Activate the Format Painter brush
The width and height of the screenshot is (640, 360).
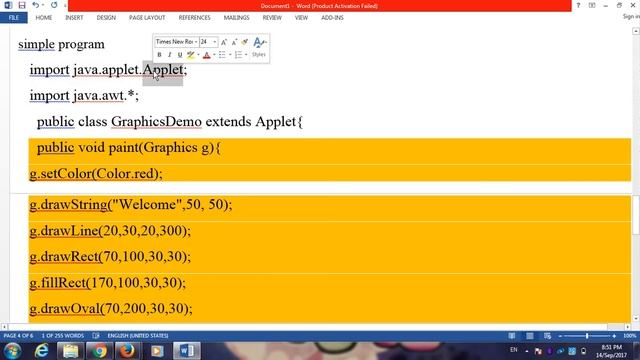pyautogui.click(x=245, y=42)
